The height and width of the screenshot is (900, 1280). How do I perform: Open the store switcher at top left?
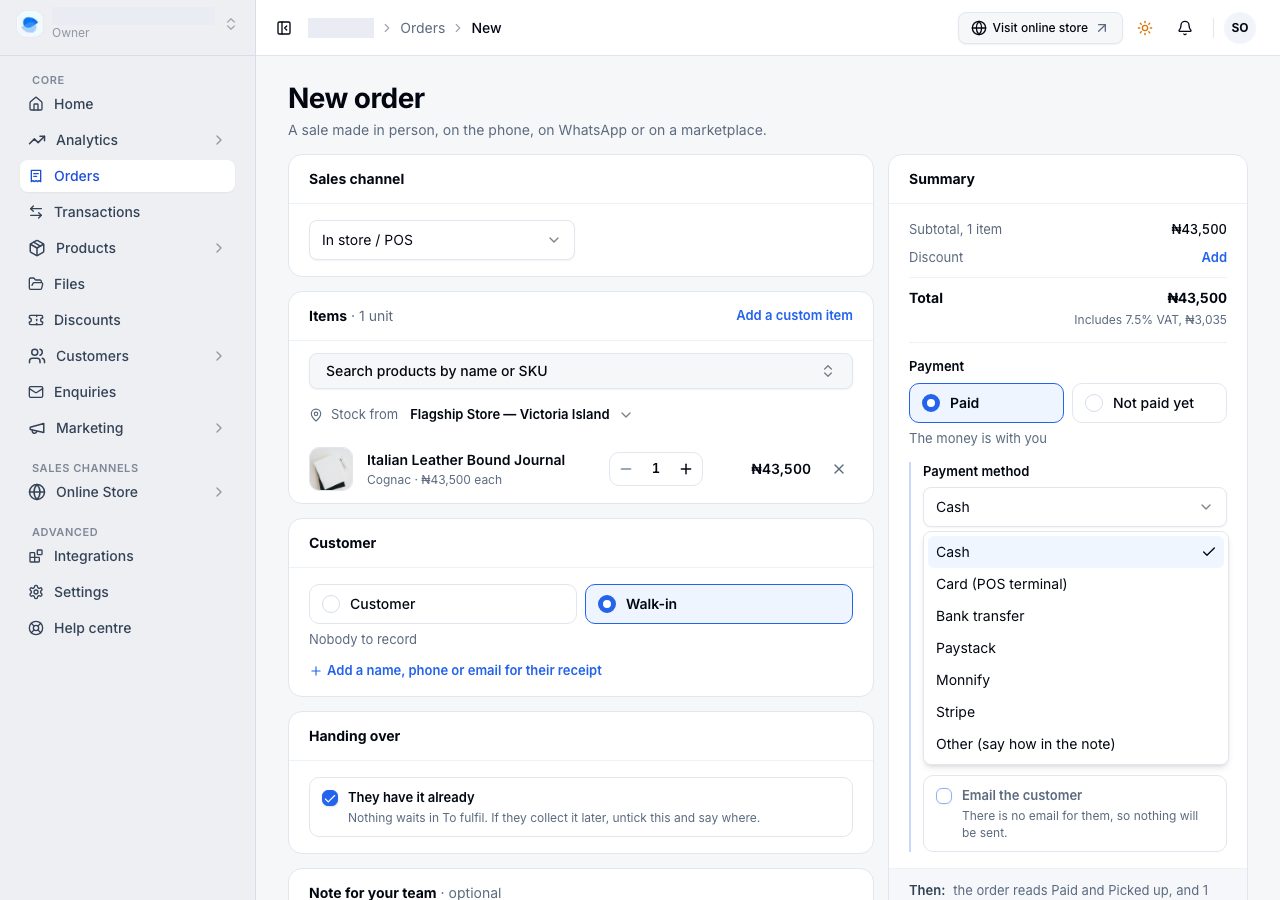(x=128, y=24)
